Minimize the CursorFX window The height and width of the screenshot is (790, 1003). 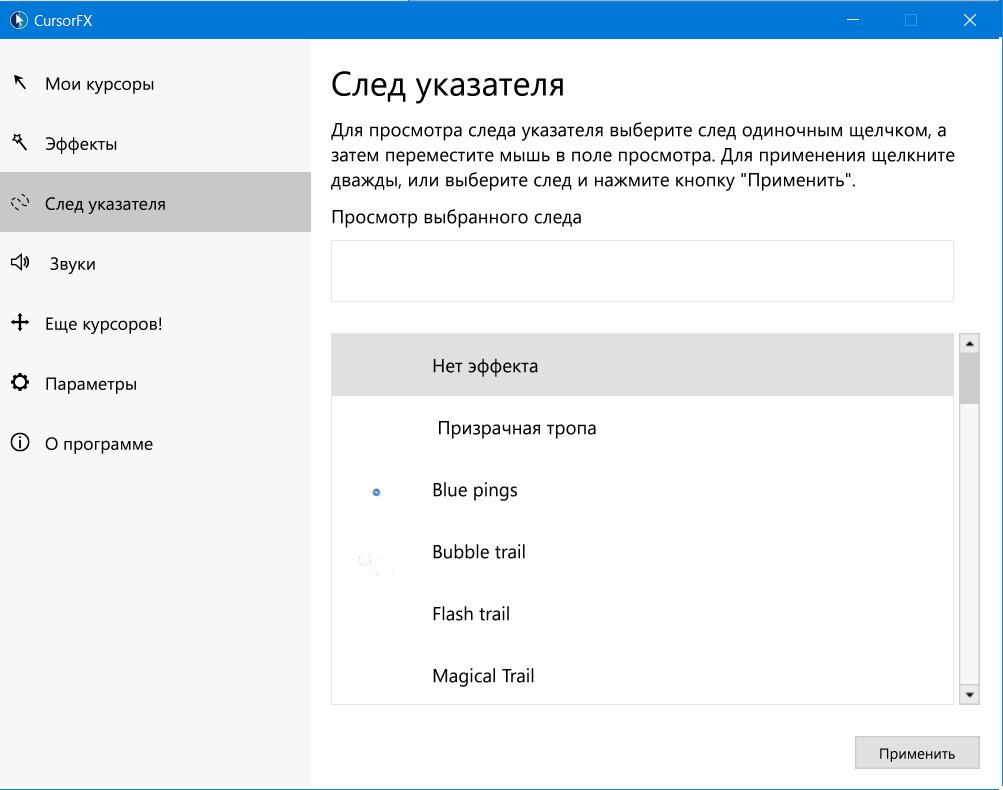point(853,20)
